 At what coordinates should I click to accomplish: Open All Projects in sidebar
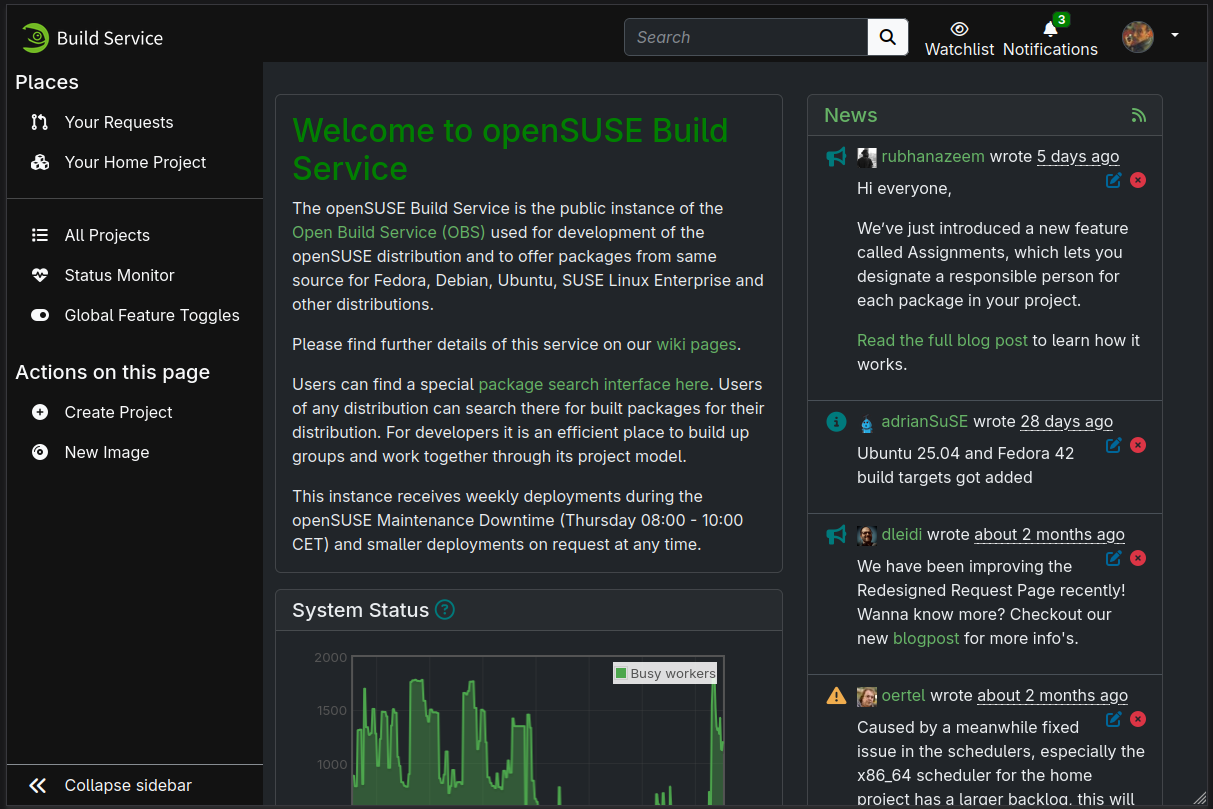point(107,235)
